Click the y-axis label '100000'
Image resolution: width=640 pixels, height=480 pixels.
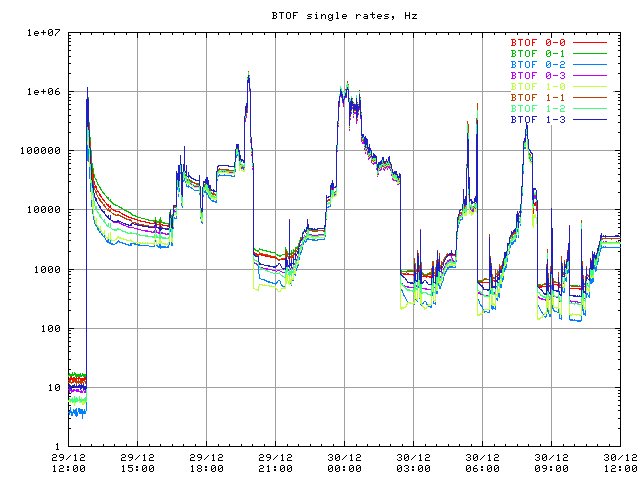(40, 151)
